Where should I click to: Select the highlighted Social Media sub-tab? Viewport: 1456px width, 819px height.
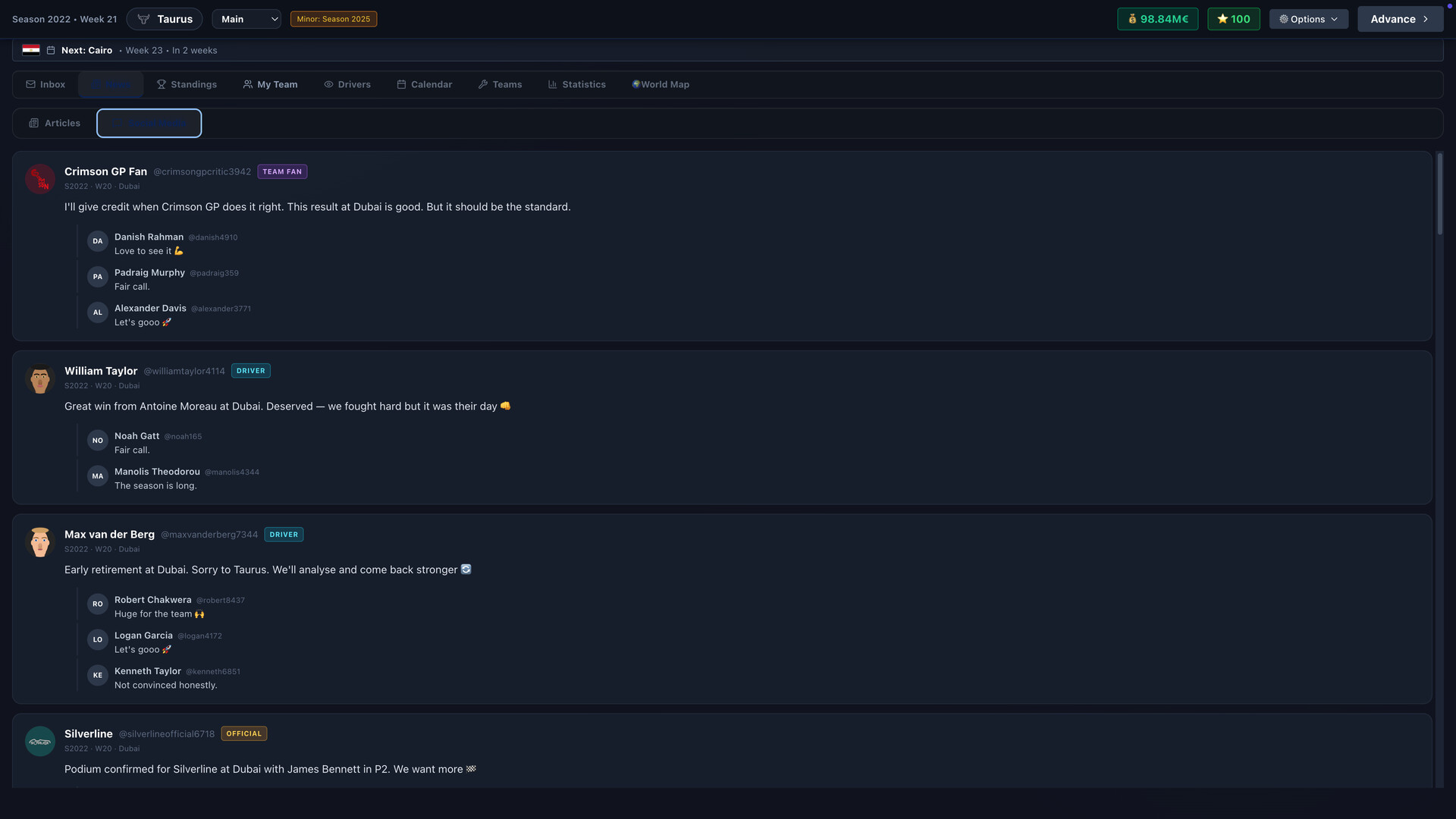149,123
